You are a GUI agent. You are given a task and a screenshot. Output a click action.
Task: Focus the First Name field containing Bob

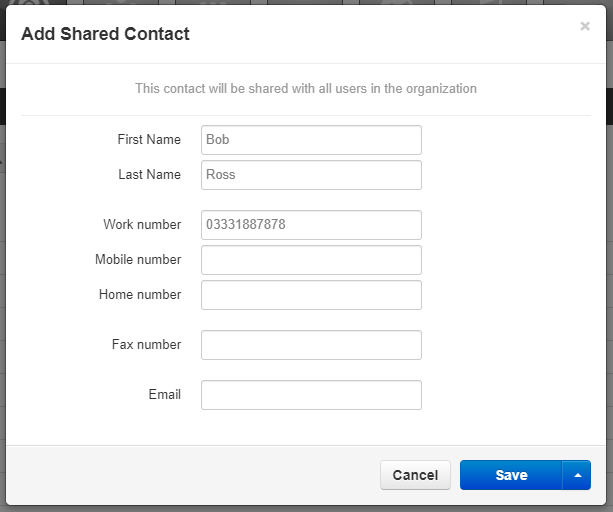(x=311, y=140)
